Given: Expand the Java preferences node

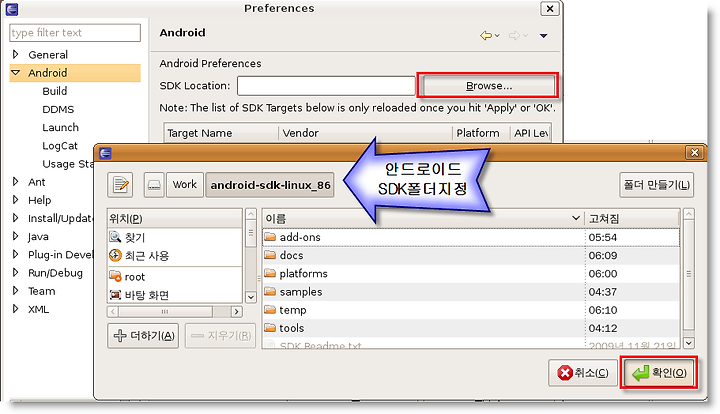Looking at the screenshot, I should 16,236.
